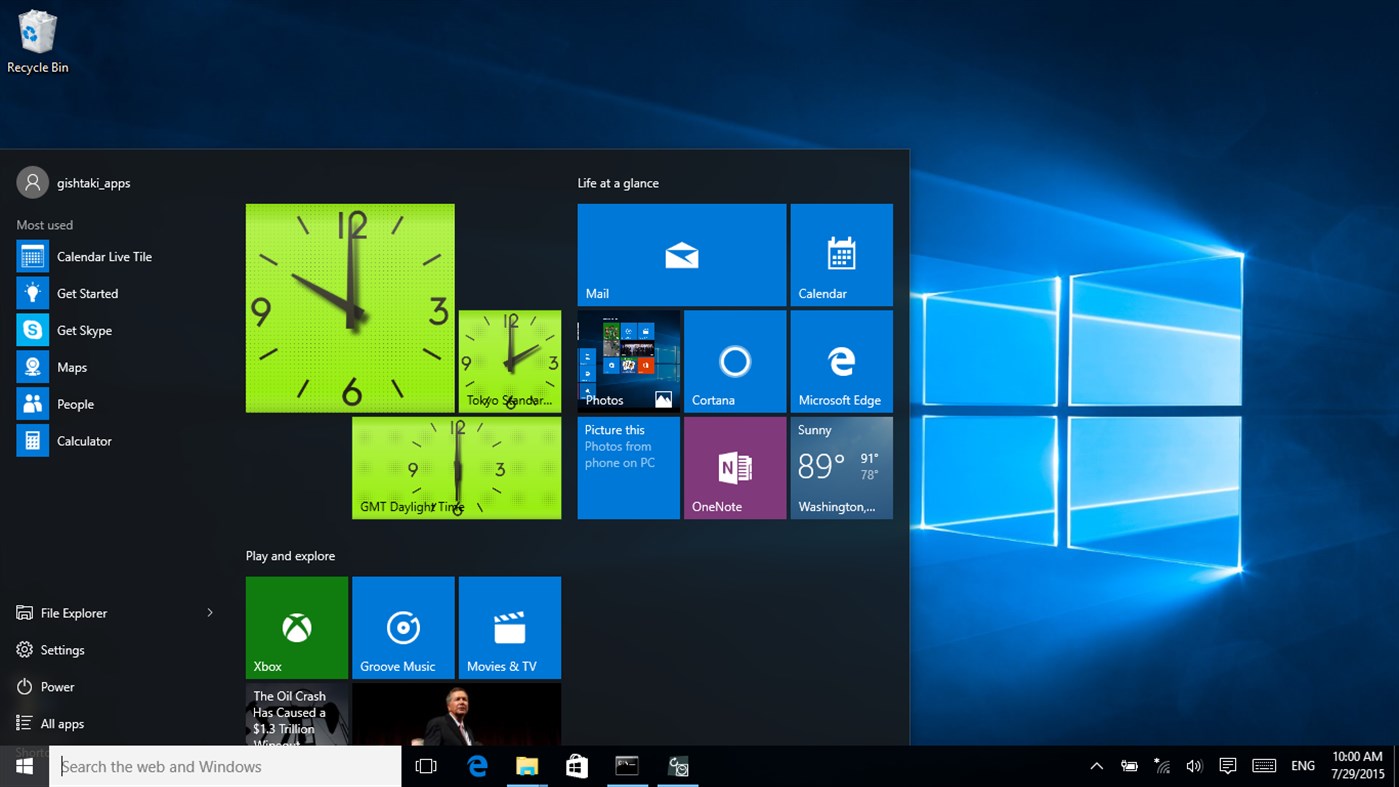Image resolution: width=1399 pixels, height=787 pixels.
Task: Toggle the touch keyboard
Action: pos(1263,766)
